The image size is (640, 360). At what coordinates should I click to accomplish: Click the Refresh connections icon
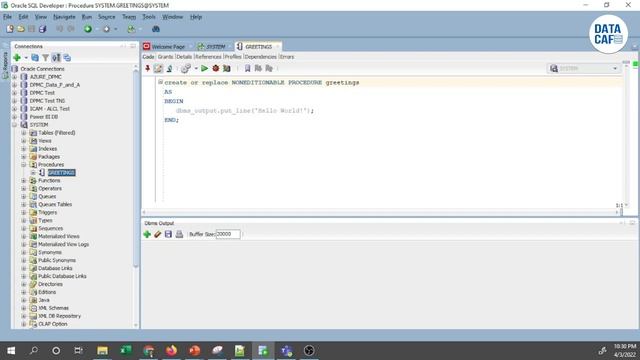click(35, 58)
